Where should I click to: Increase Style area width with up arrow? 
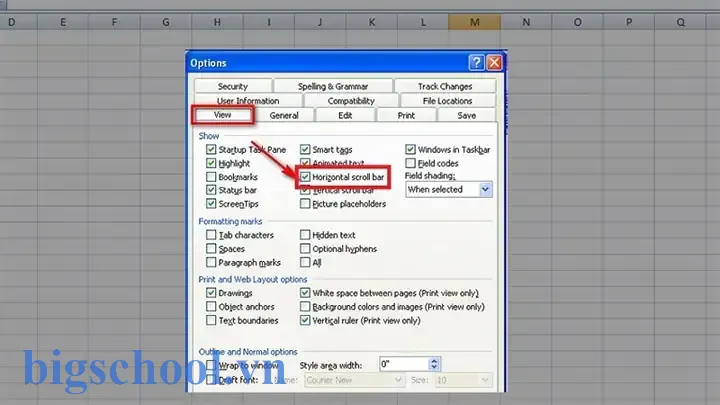(434, 361)
